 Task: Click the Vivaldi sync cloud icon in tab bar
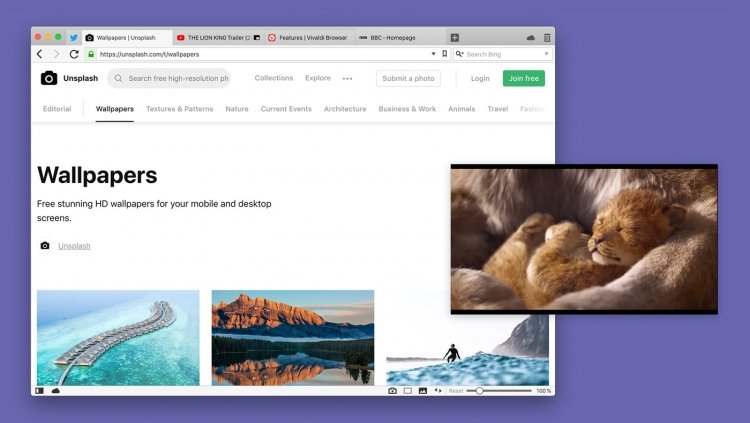[x=530, y=38]
